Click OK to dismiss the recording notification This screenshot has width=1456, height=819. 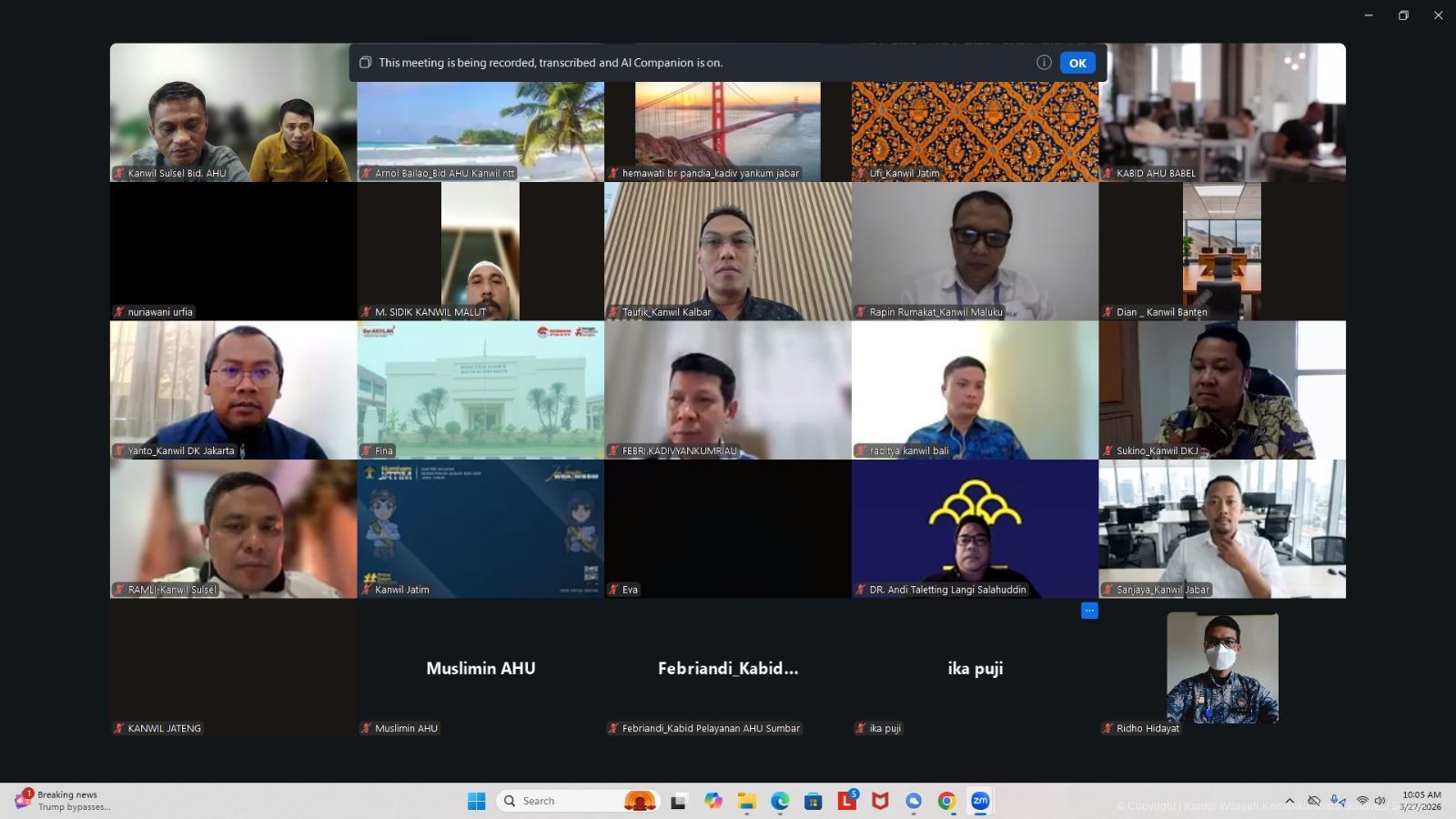coord(1077,62)
